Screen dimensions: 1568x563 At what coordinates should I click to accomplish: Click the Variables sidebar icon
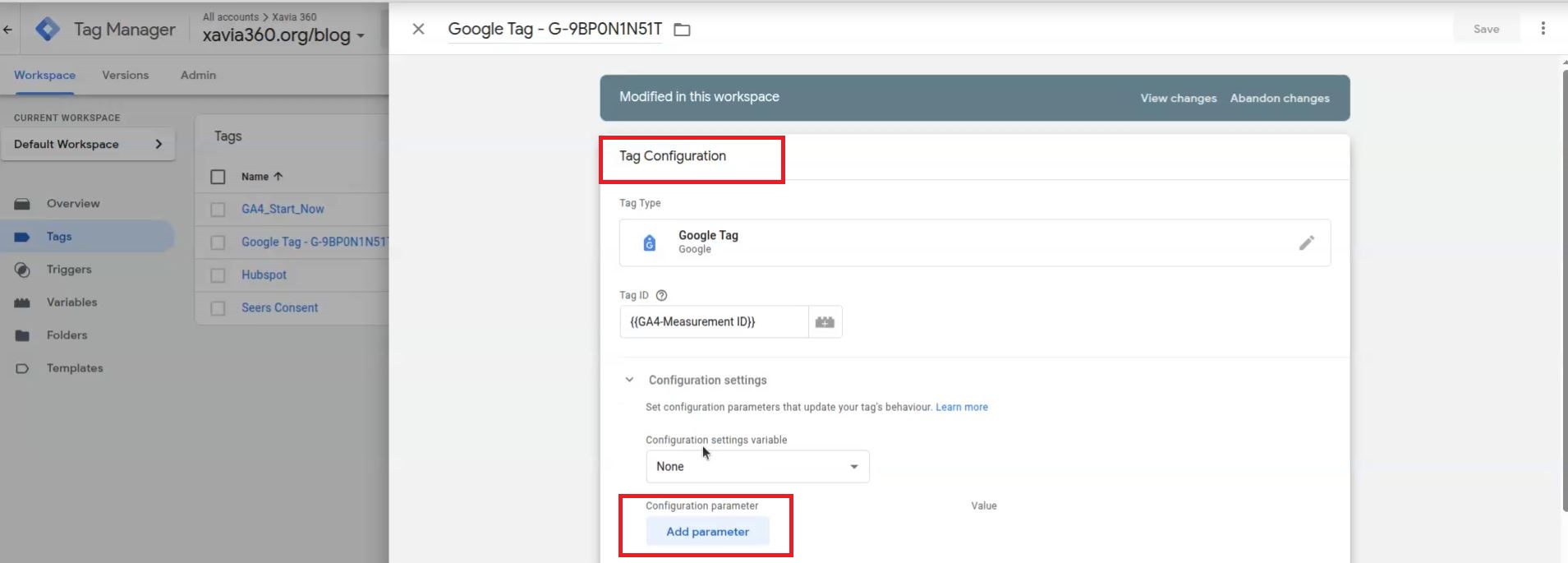click(x=22, y=302)
